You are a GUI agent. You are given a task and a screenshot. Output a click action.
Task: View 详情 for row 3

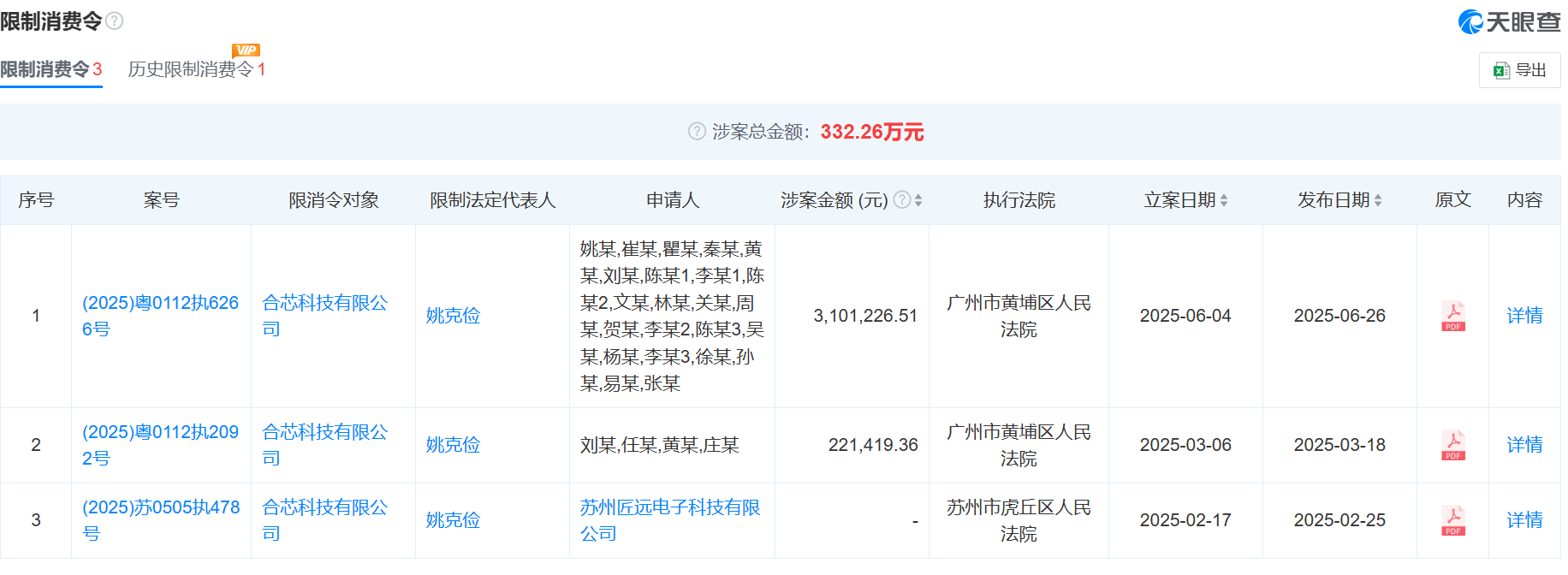1524,520
